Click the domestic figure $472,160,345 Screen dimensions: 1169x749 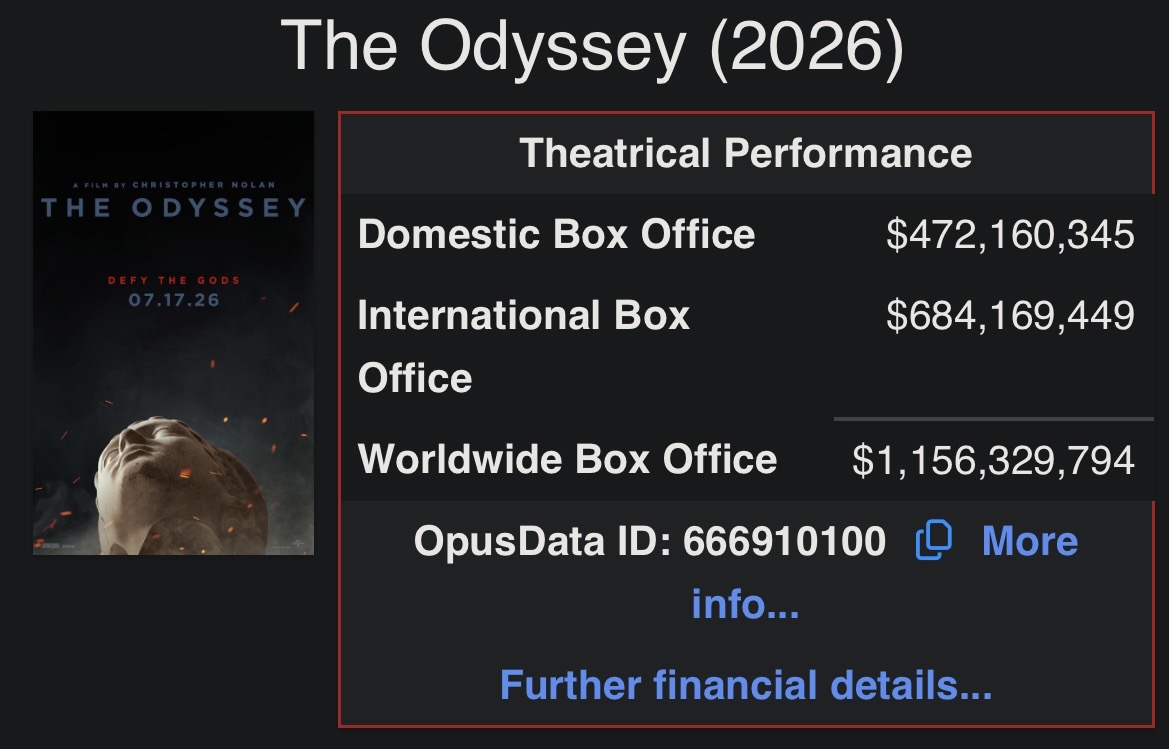tap(1010, 234)
